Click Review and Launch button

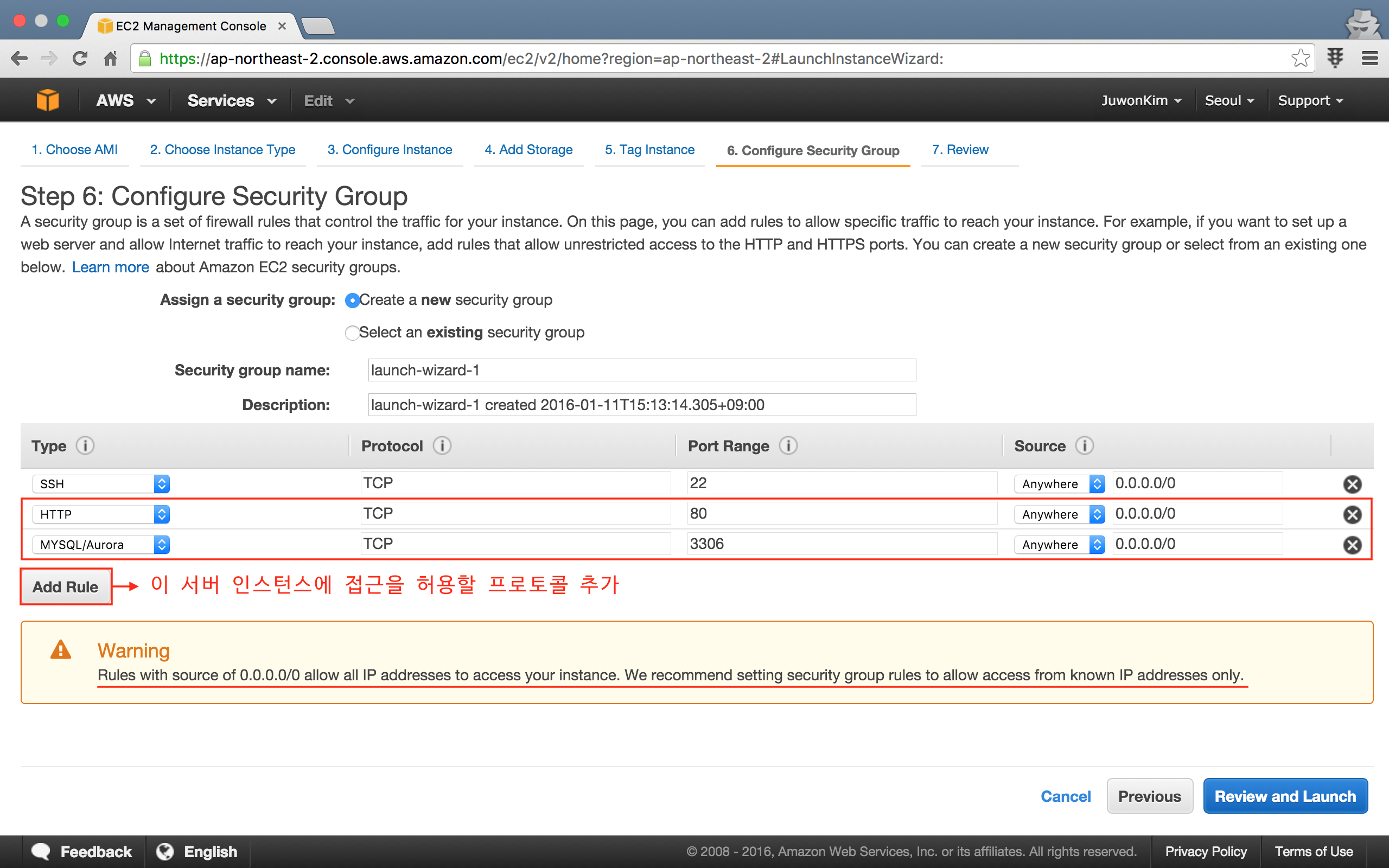1285,795
